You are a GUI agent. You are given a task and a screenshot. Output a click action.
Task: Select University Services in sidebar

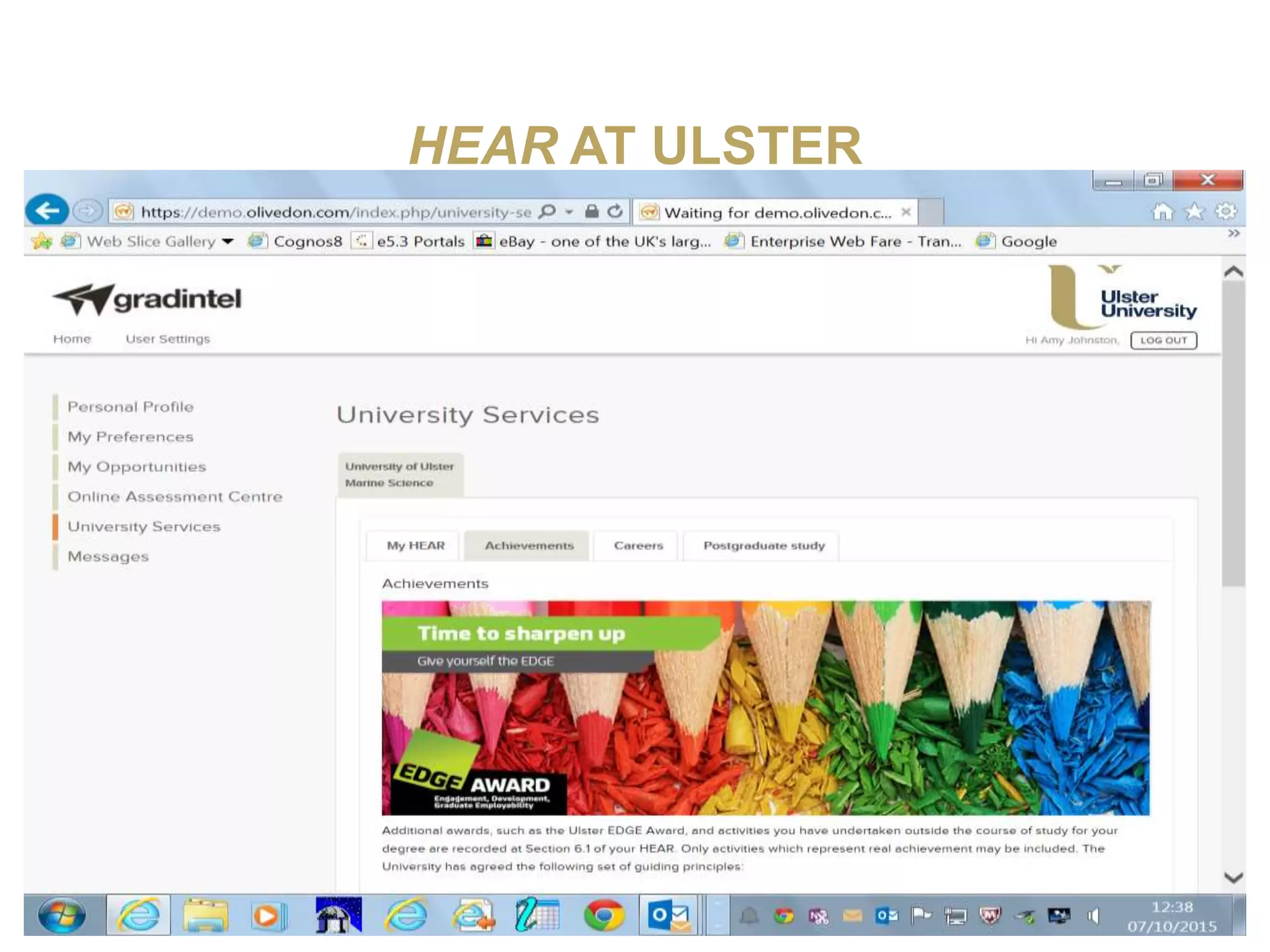pyautogui.click(x=144, y=526)
